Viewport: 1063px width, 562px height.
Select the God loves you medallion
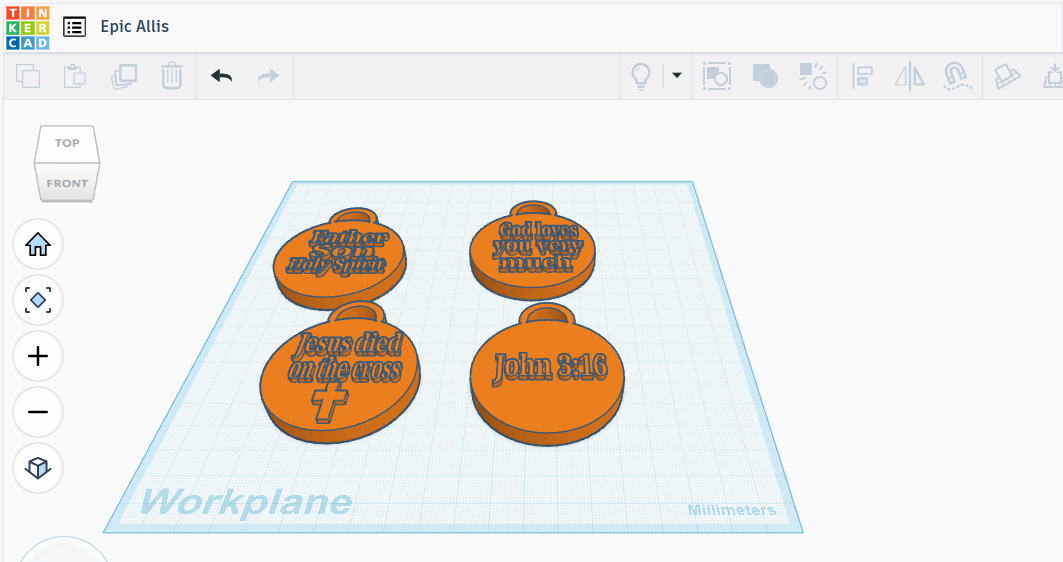click(x=533, y=251)
